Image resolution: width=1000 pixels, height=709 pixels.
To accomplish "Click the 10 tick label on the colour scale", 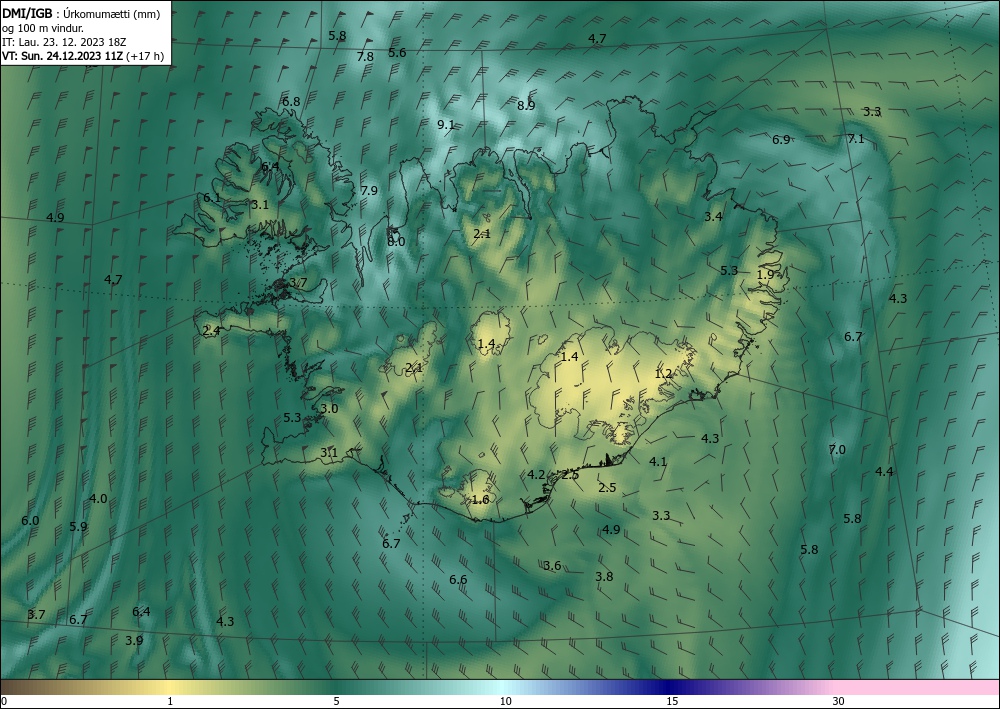I will coord(505,702).
